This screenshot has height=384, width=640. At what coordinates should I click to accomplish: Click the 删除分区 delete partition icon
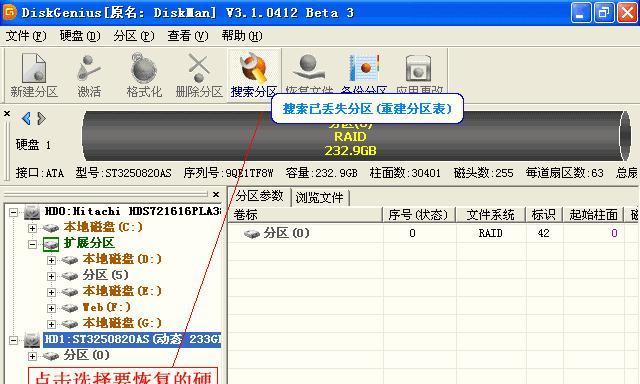pos(199,75)
